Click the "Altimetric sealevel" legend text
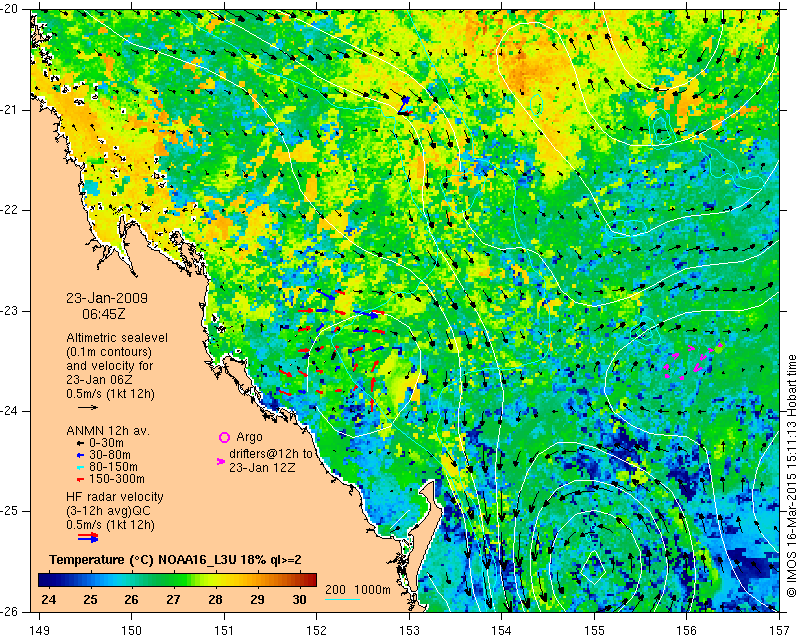This screenshot has height=640, width=800. (x=117, y=338)
